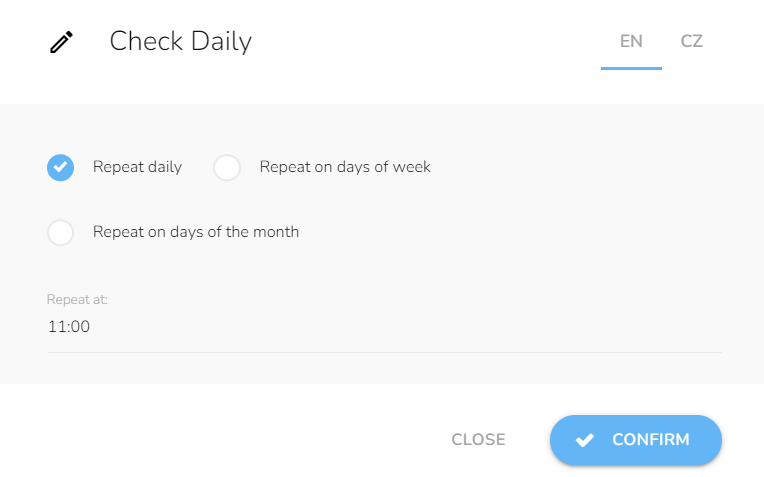Image resolution: width=764 pixels, height=477 pixels.
Task: Choose Repeat on days of the month radio
Action: point(60,232)
